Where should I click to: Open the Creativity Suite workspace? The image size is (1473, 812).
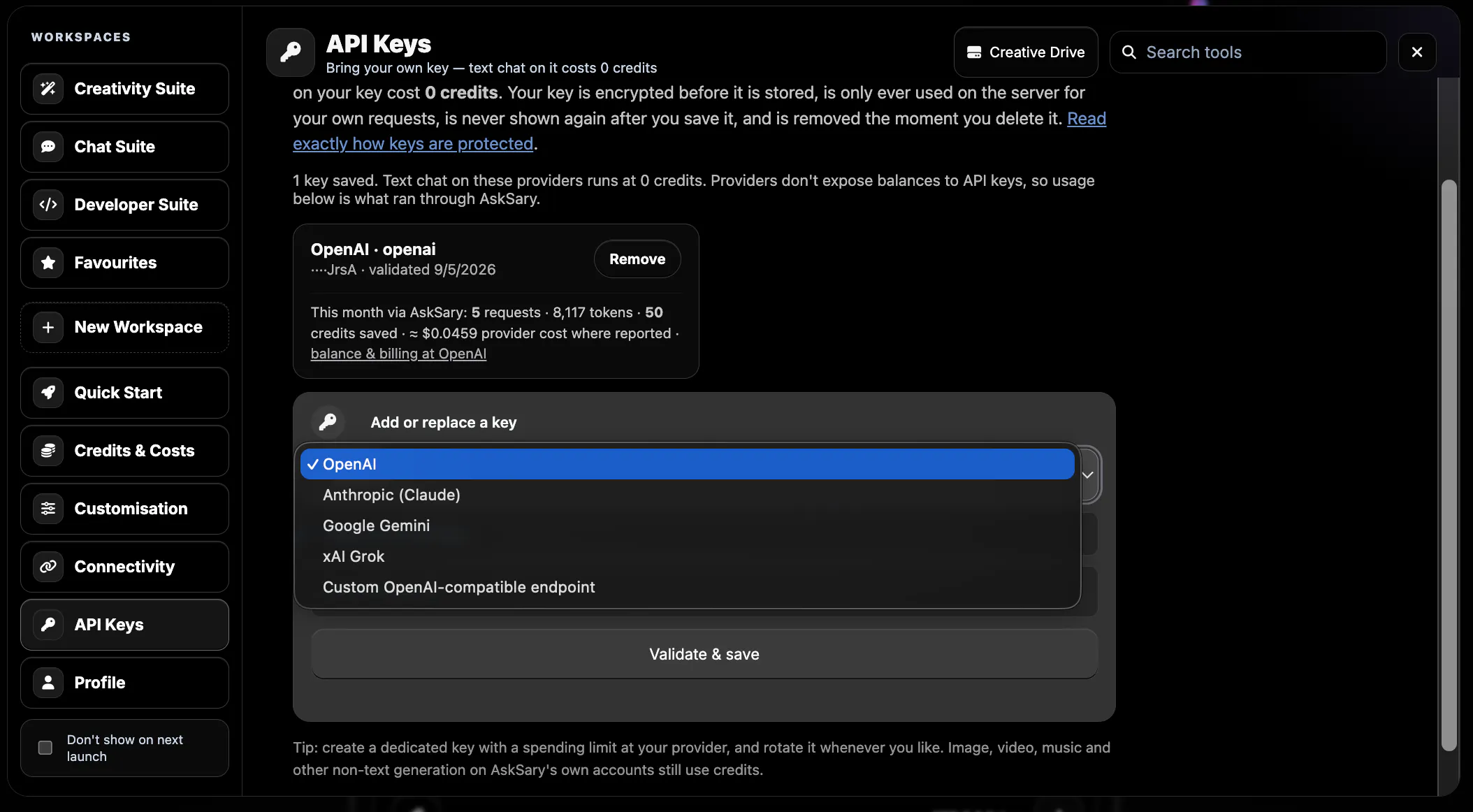point(124,89)
